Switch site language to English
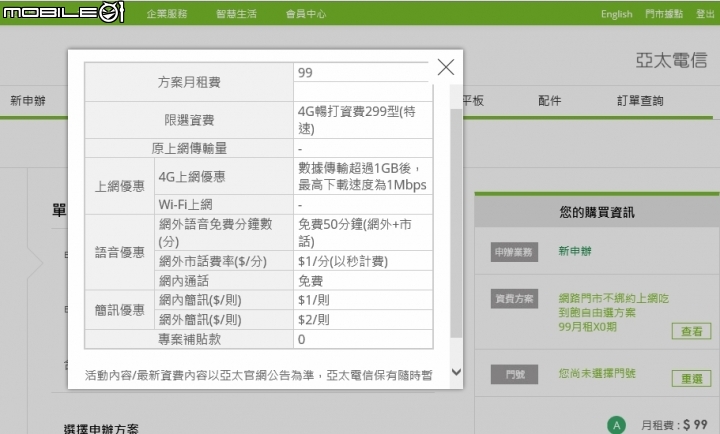The image size is (720, 434). click(x=616, y=14)
